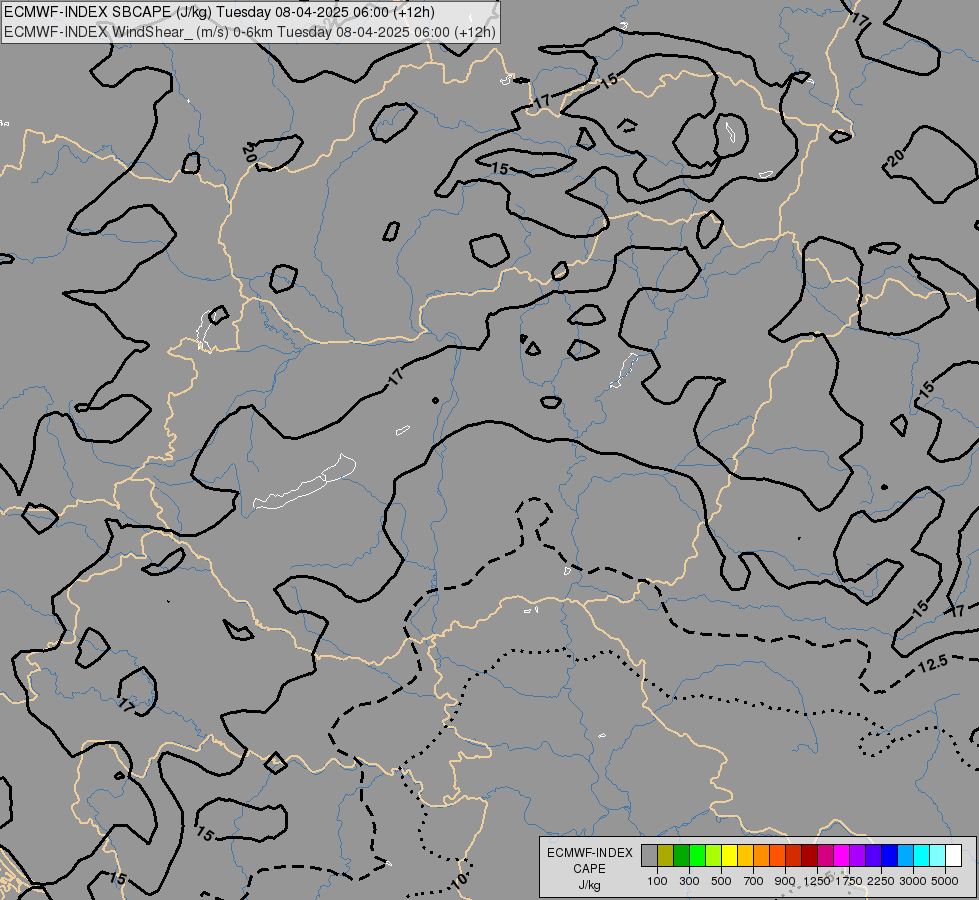Click the '10' dotted contour label
This screenshot has height=900, width=979.
460,881
